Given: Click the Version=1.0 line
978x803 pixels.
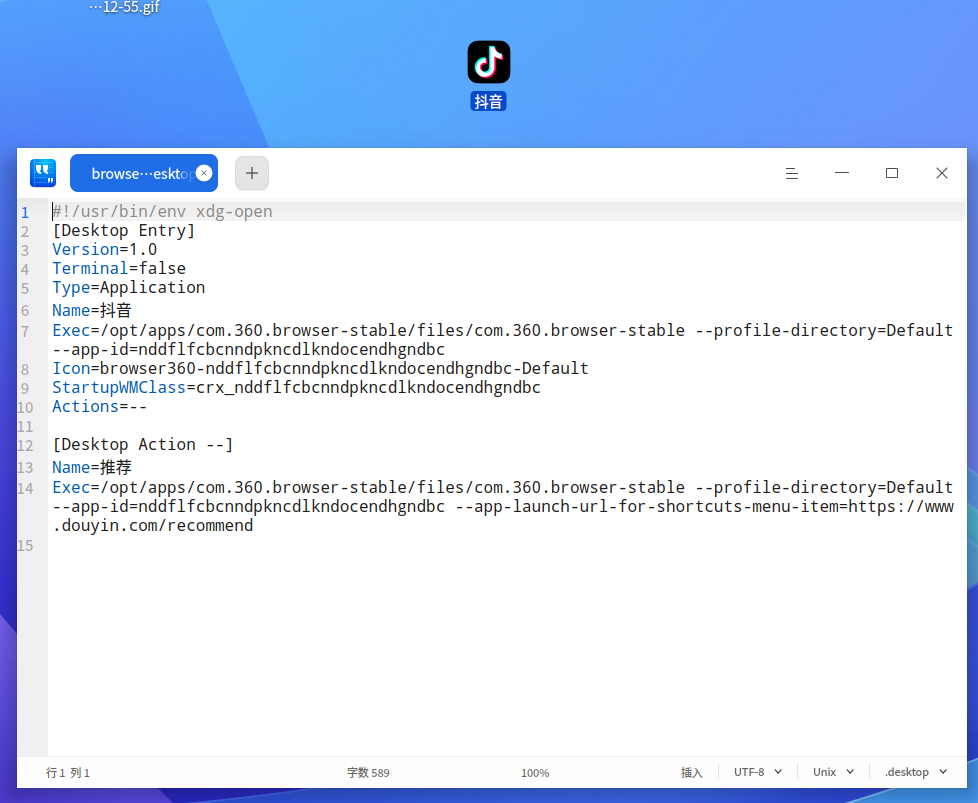Looking at the screenshot, I should (104, 250).
